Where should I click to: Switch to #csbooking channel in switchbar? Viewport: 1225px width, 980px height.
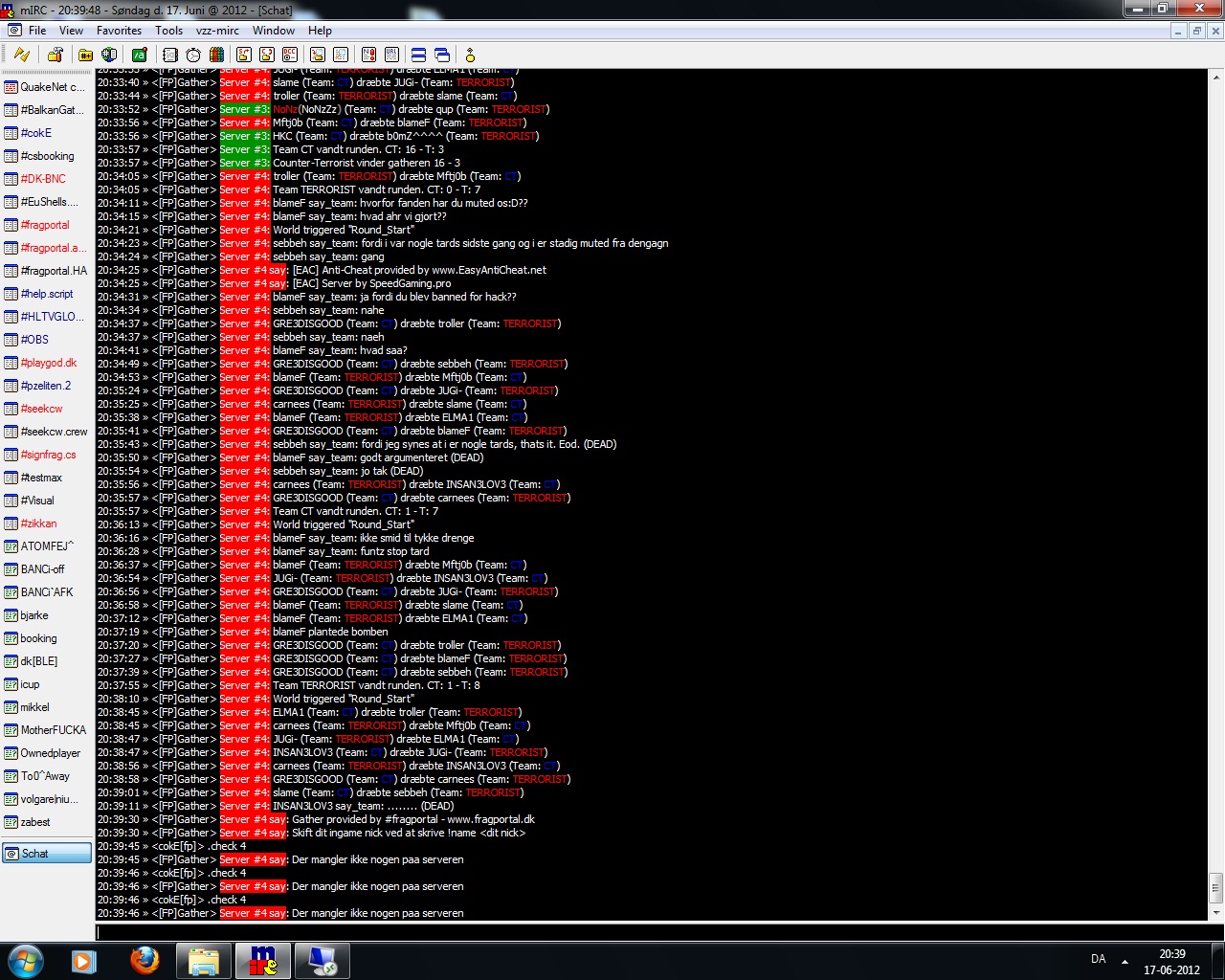[x=47, y=156]
